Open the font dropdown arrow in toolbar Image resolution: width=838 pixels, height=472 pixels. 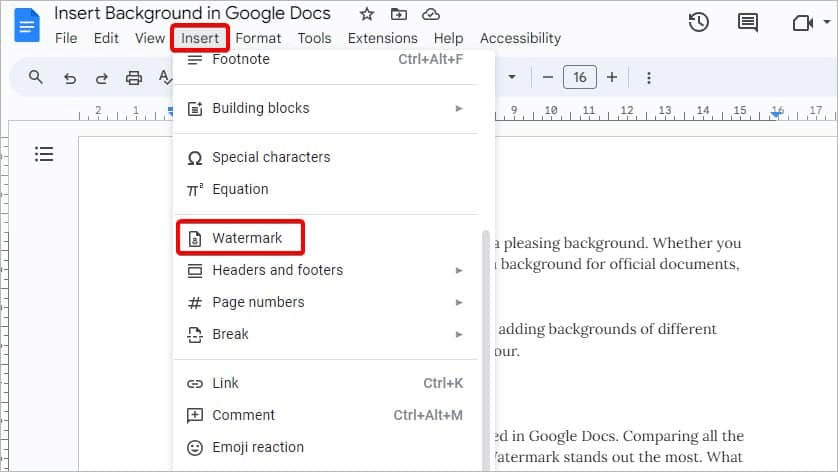point(511,77)
